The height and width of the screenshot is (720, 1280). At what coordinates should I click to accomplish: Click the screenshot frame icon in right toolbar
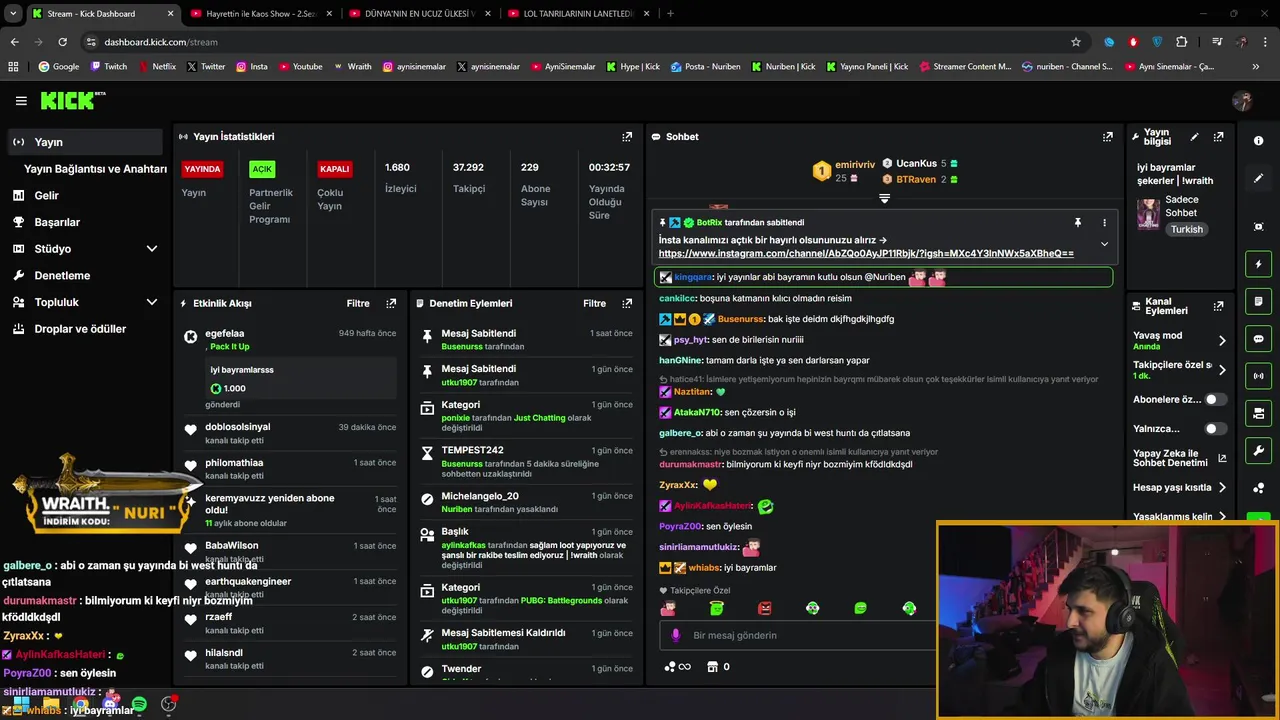coord(1258,227)
